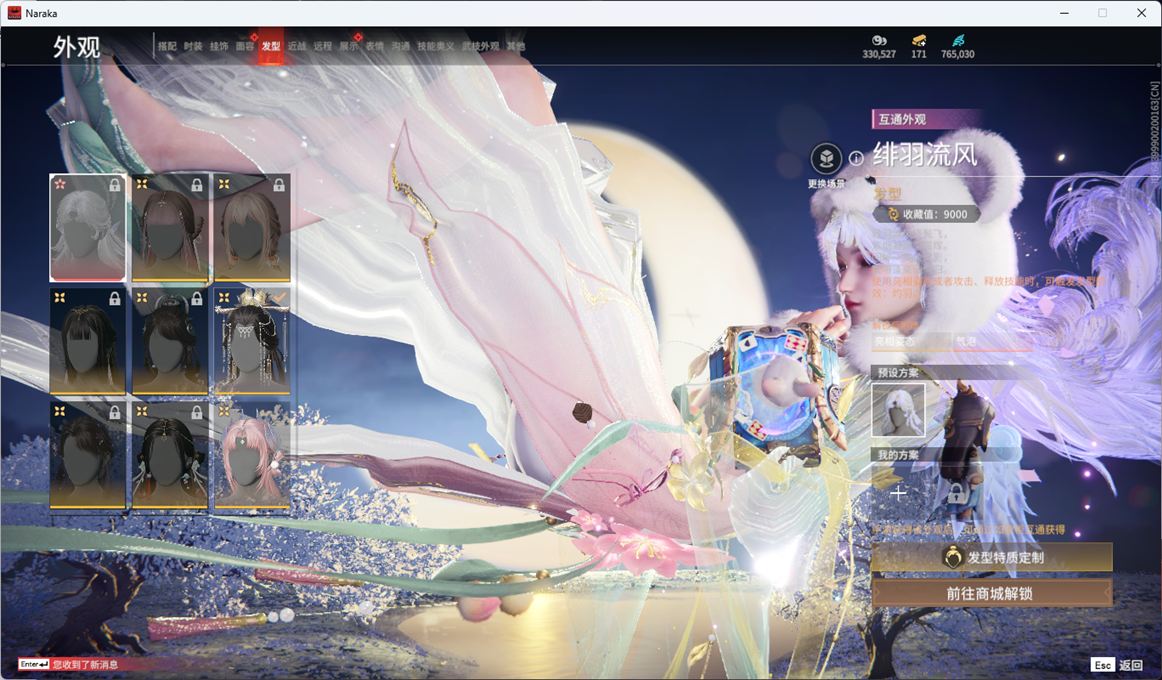Screen dimensions: 1162x680
Task: Switch to the 沟通 tab
Action: (401, 46)
